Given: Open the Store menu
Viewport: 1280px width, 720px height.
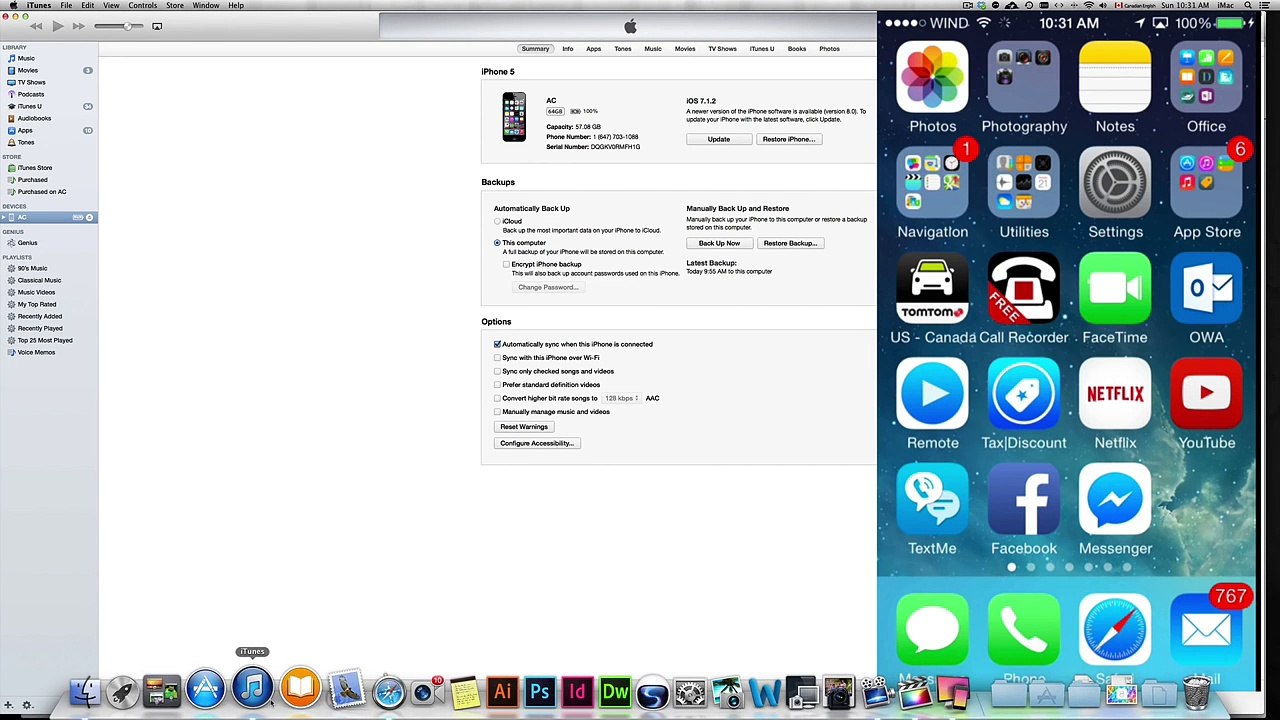Looking at the screenshot, I should [x=175, y=6].
